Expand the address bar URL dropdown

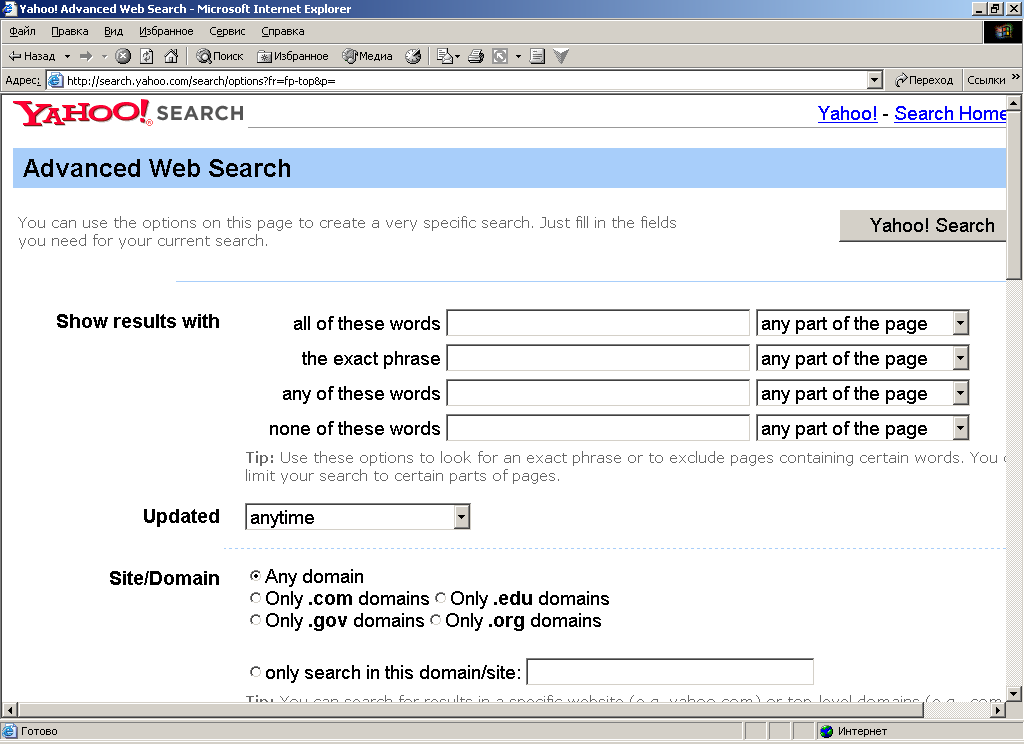(x=875, y=80)
